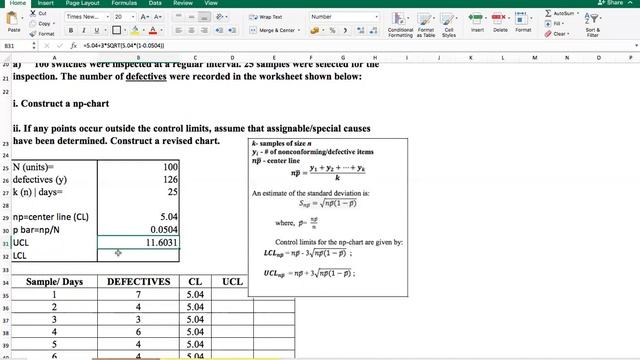Click the decrease indent icon
This screenshot has width=640, height=360.
pos(219,30)
